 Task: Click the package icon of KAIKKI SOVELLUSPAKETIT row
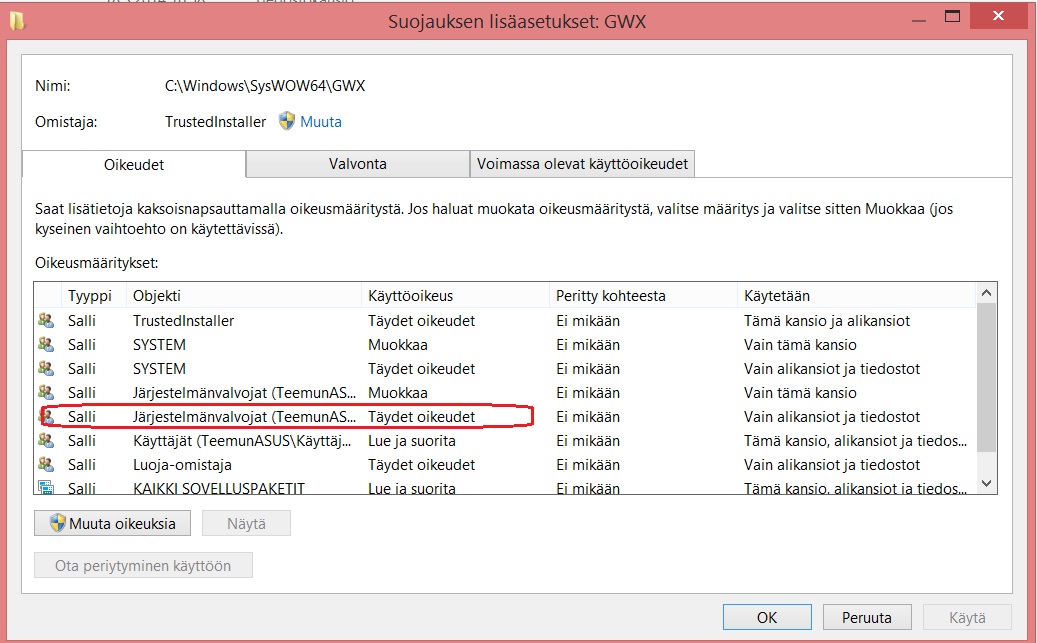click(x=46, y=488)
